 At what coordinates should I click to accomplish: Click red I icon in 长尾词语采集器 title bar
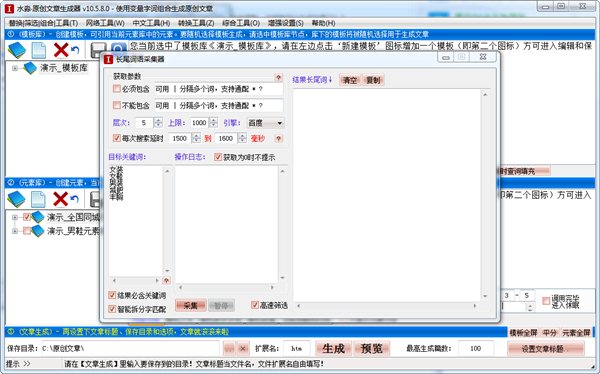109,59
